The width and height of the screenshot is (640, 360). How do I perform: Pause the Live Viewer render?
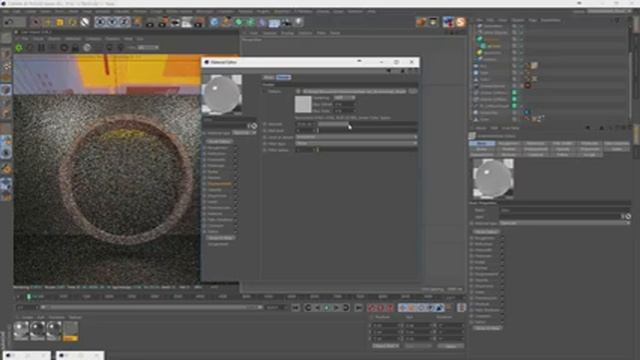[x=41, y=48]
